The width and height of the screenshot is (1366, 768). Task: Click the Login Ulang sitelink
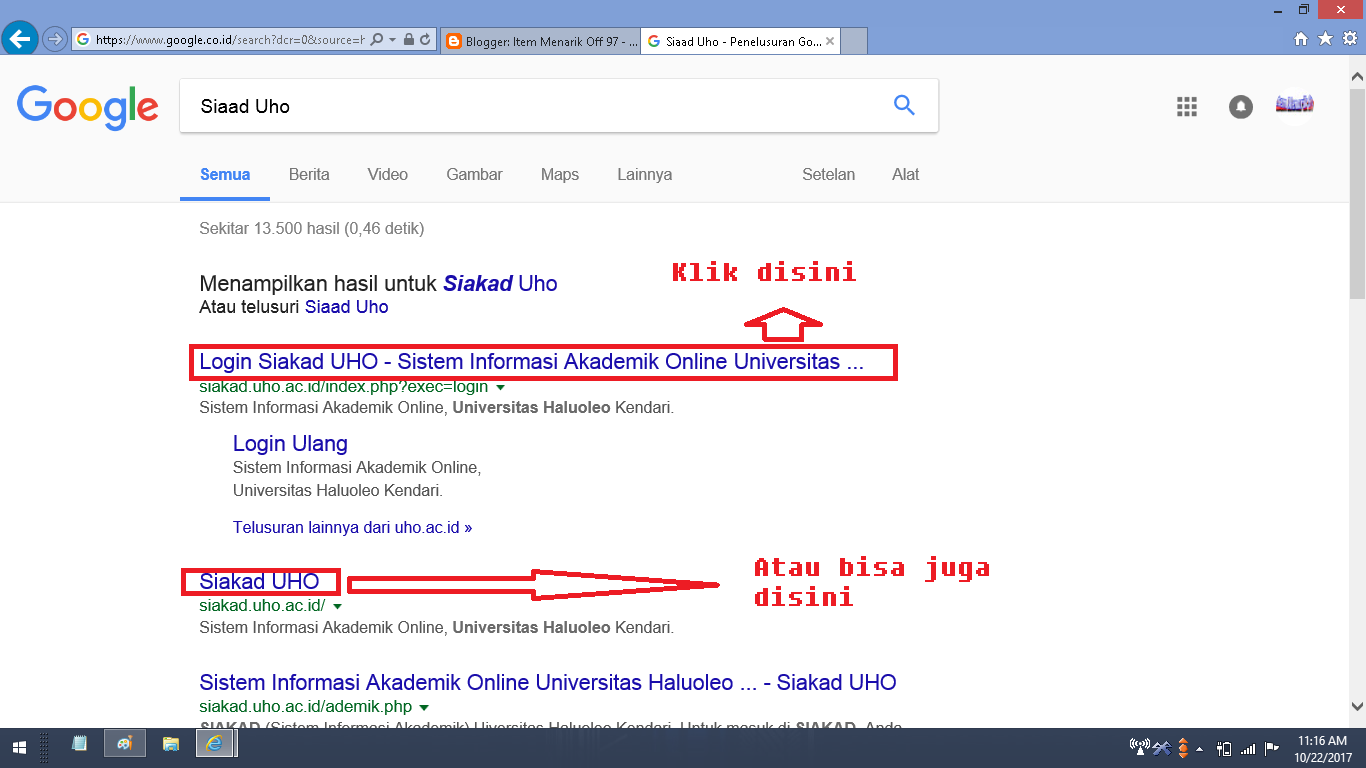tap(290, 443)
